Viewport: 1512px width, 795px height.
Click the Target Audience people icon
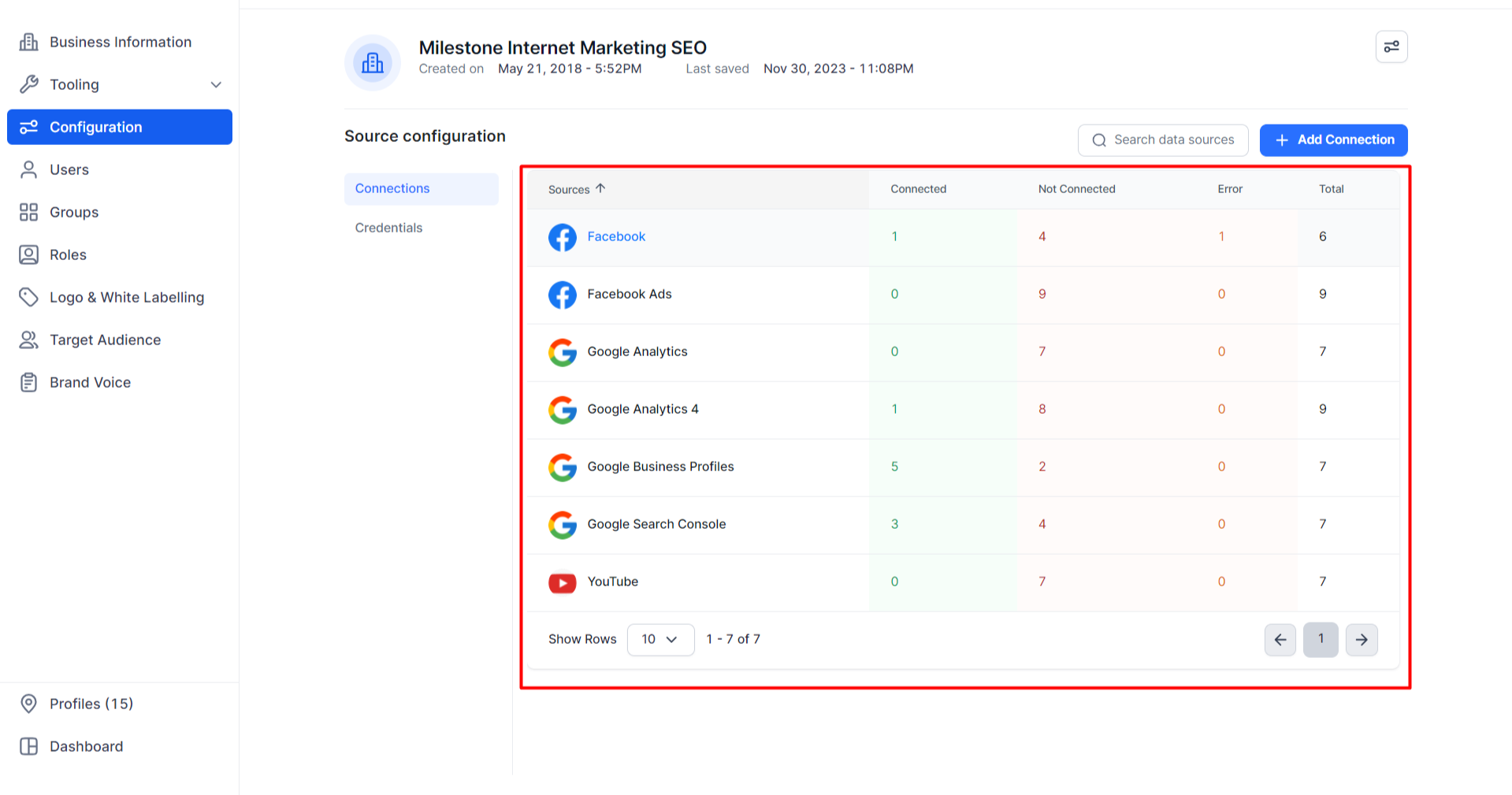pyautogui.click(x=29, y=340)
